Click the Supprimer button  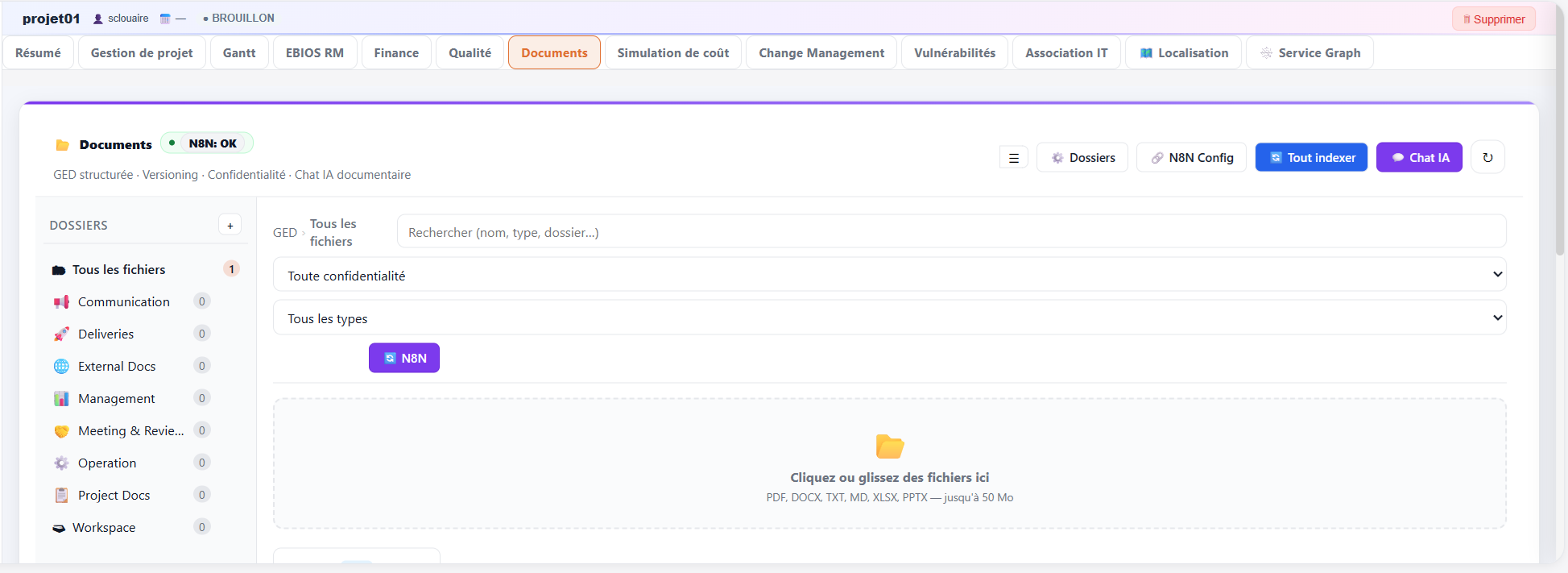(x=1493, y=19)
